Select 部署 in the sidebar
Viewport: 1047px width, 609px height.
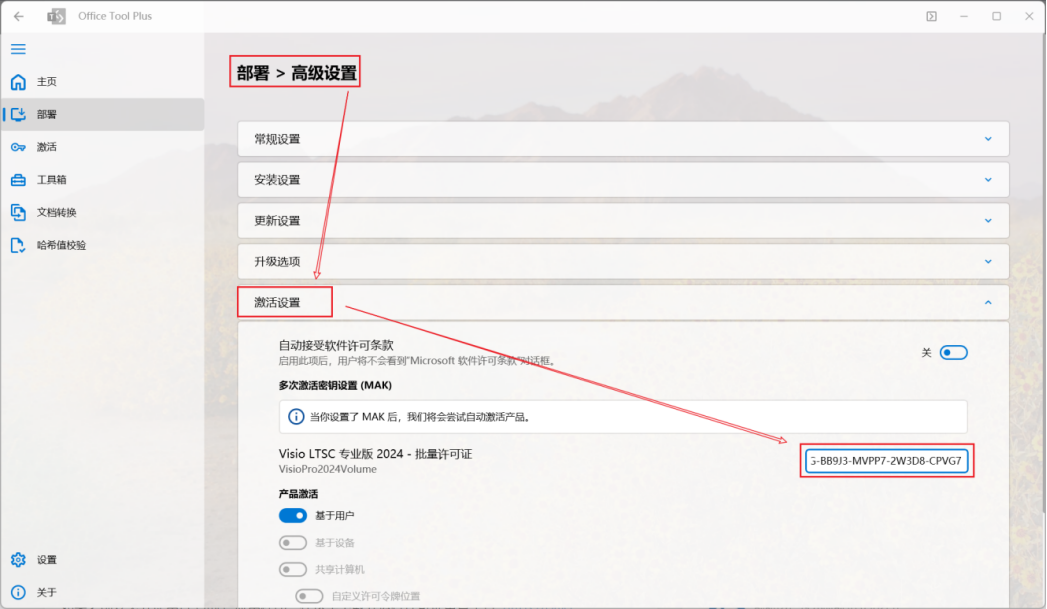pos(103,114)
